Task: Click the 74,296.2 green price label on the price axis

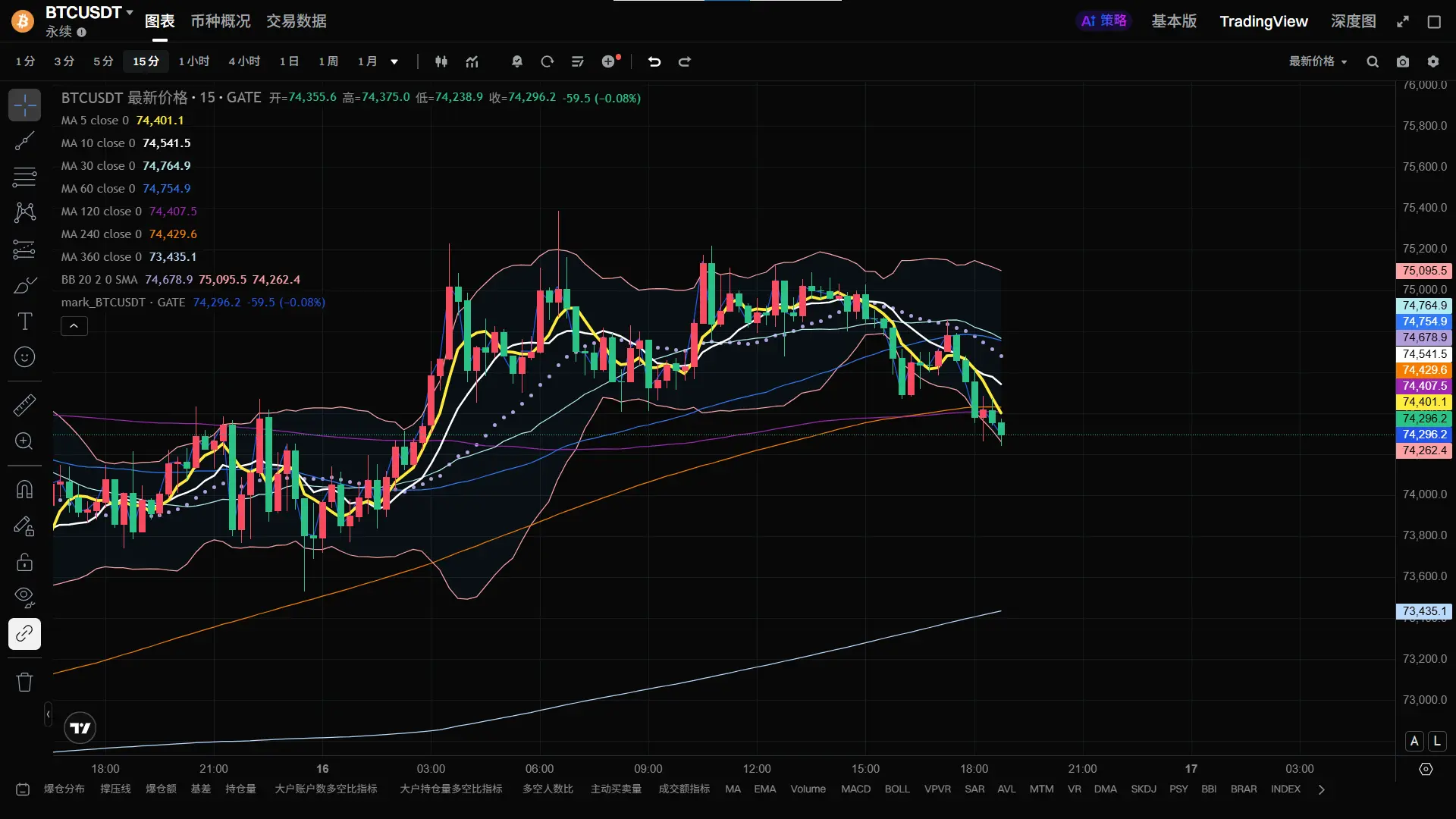Action: click(1424, 418)
